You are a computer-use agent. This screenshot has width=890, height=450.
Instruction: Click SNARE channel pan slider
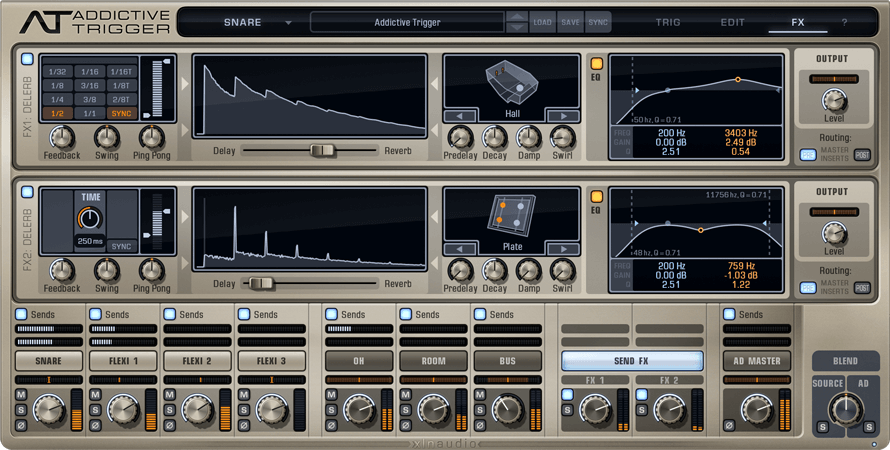point(48,380)
